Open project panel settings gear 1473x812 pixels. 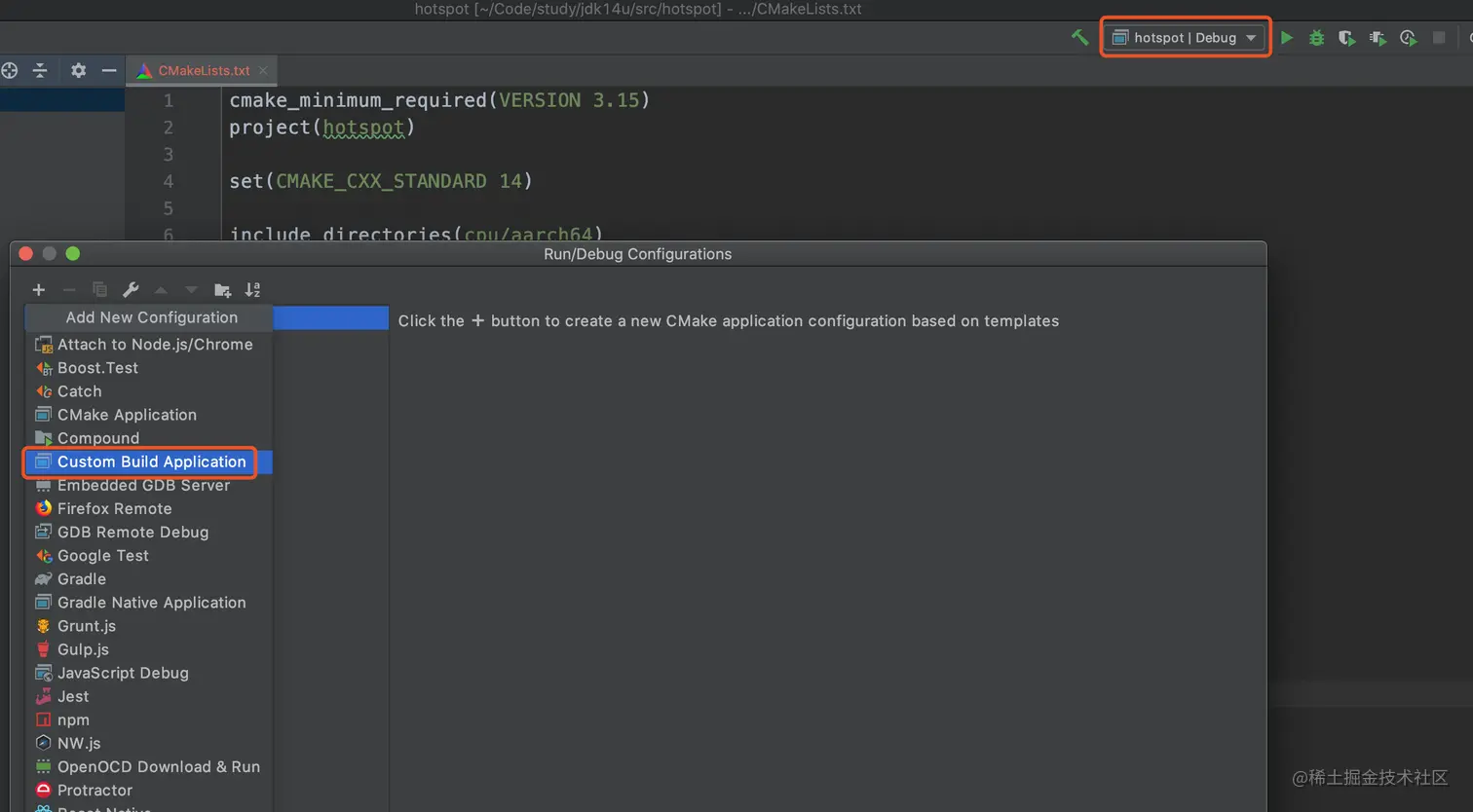[x=79, y=70]
